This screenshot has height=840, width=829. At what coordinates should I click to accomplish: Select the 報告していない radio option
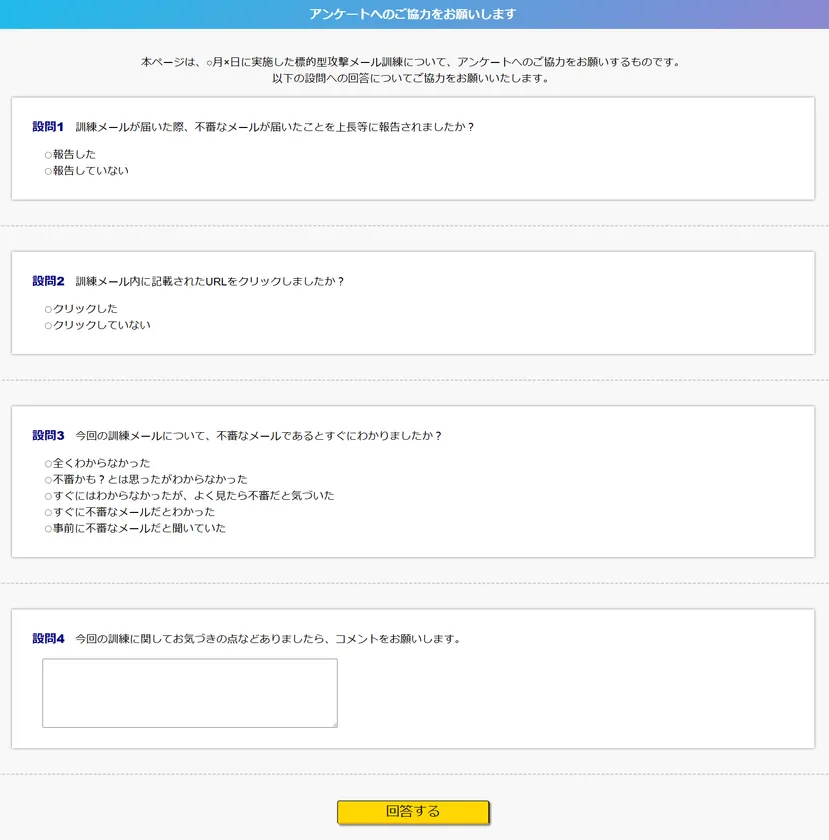tap(48, 171)
